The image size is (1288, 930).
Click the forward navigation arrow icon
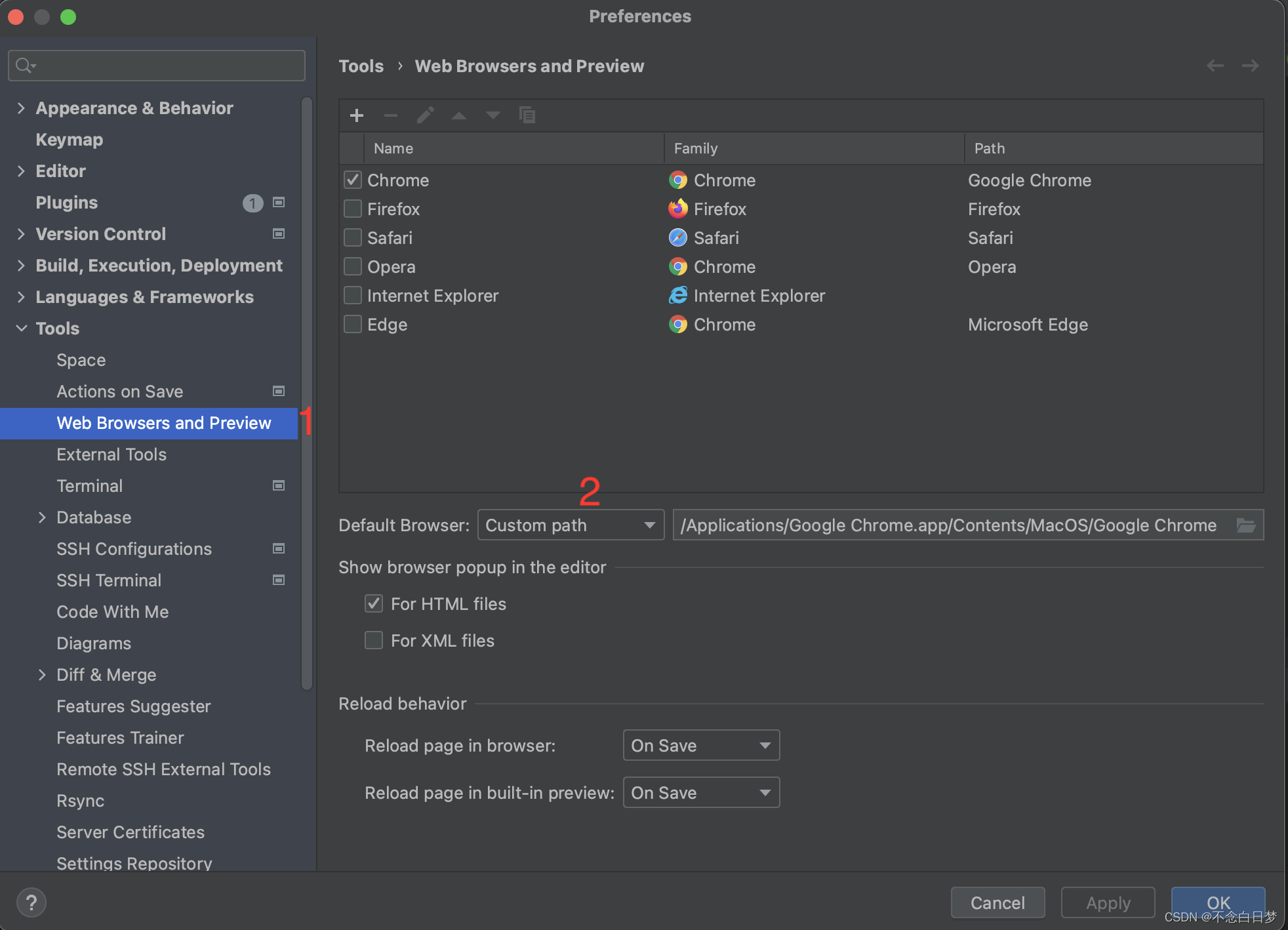(x=1250, y=66)
